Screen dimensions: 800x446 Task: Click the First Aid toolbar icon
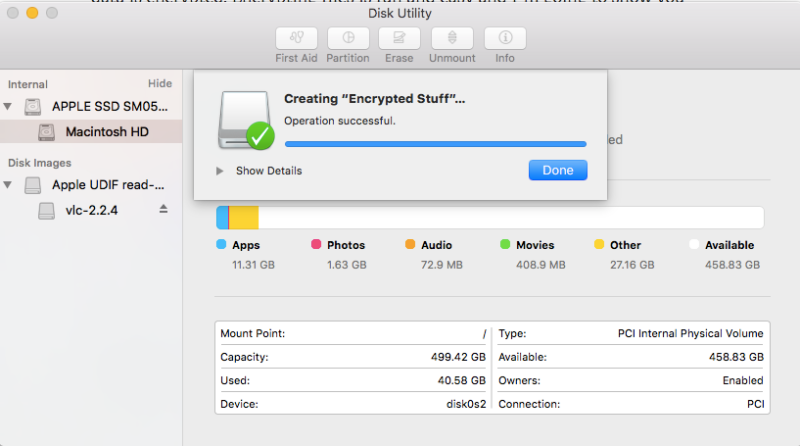296,38
